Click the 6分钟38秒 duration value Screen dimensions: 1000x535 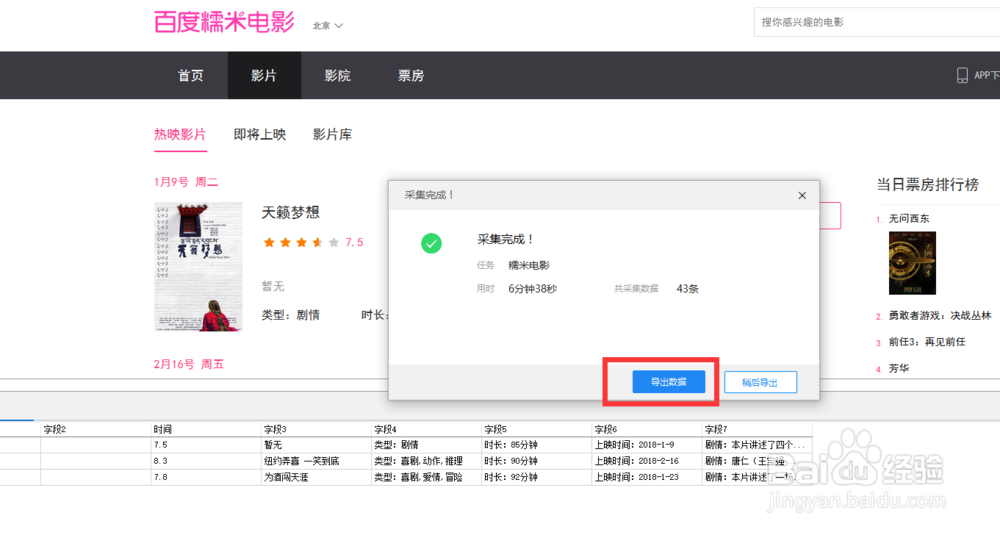(533, 289)
